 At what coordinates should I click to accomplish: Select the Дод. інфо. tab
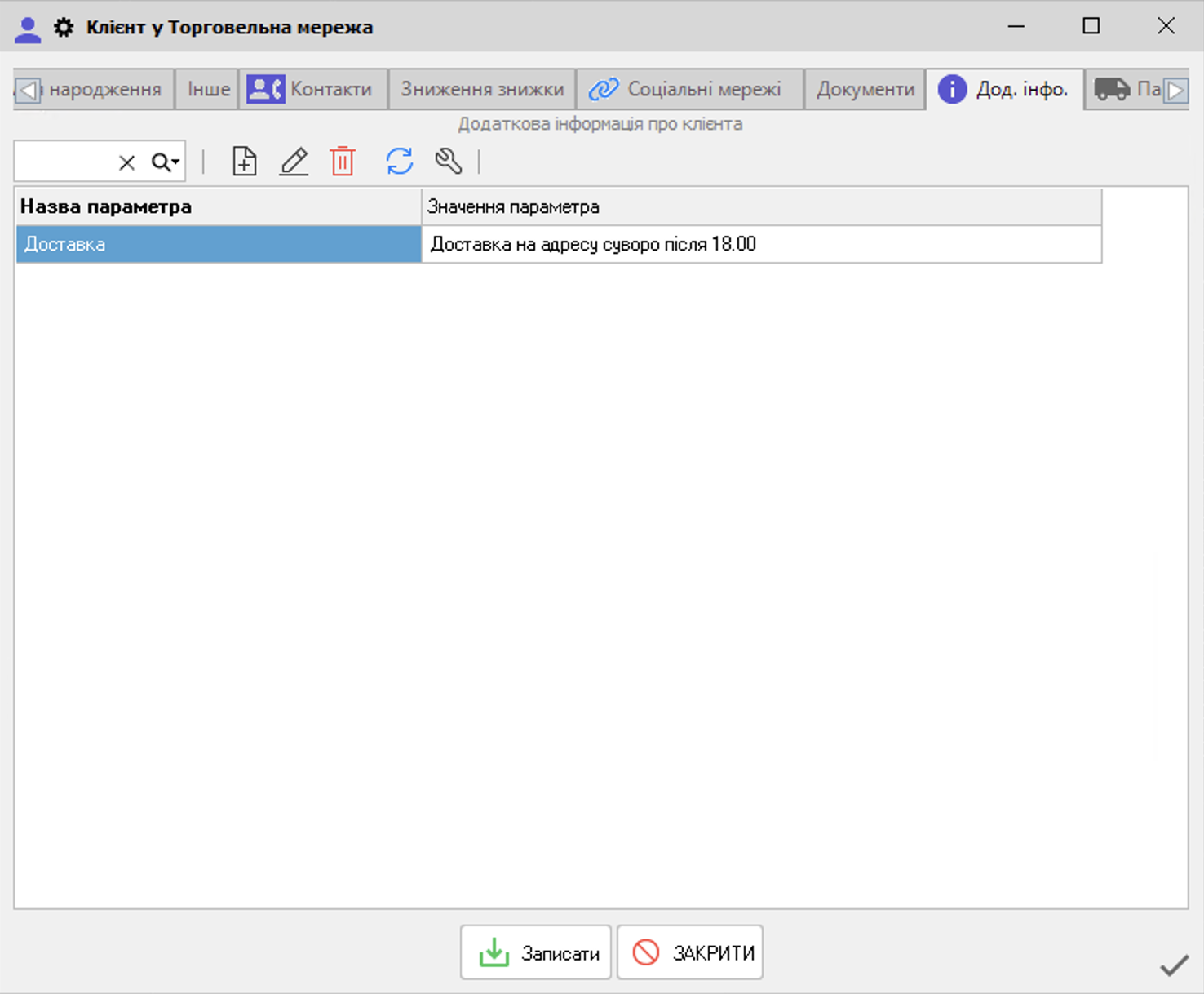(x=1005, y=89)
